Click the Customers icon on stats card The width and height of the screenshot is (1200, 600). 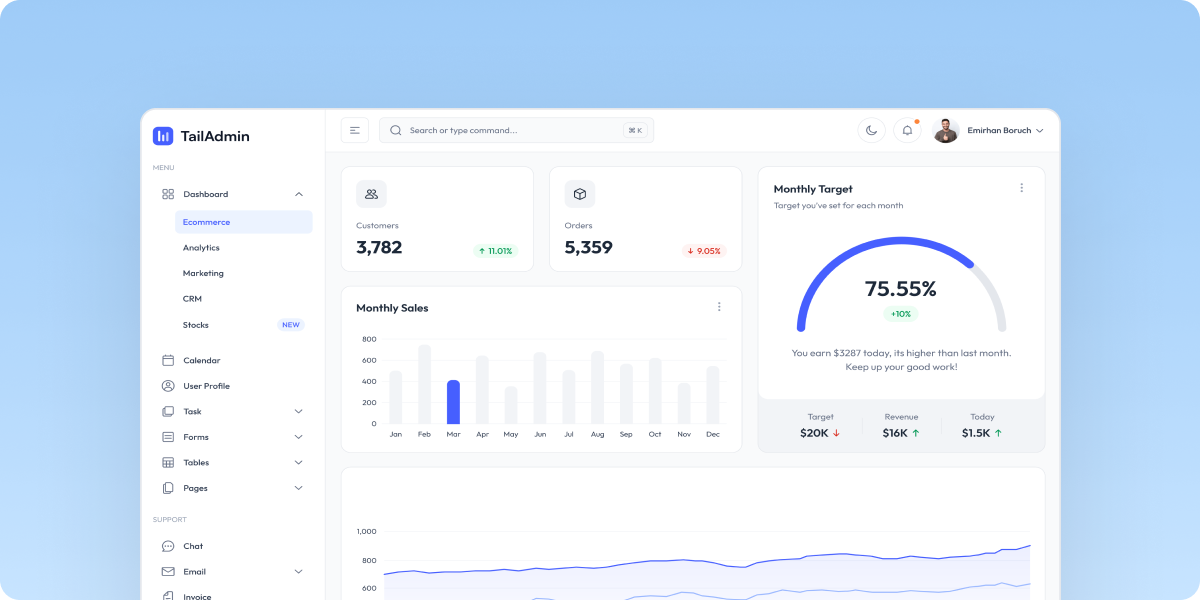click(x=372, y=193)
